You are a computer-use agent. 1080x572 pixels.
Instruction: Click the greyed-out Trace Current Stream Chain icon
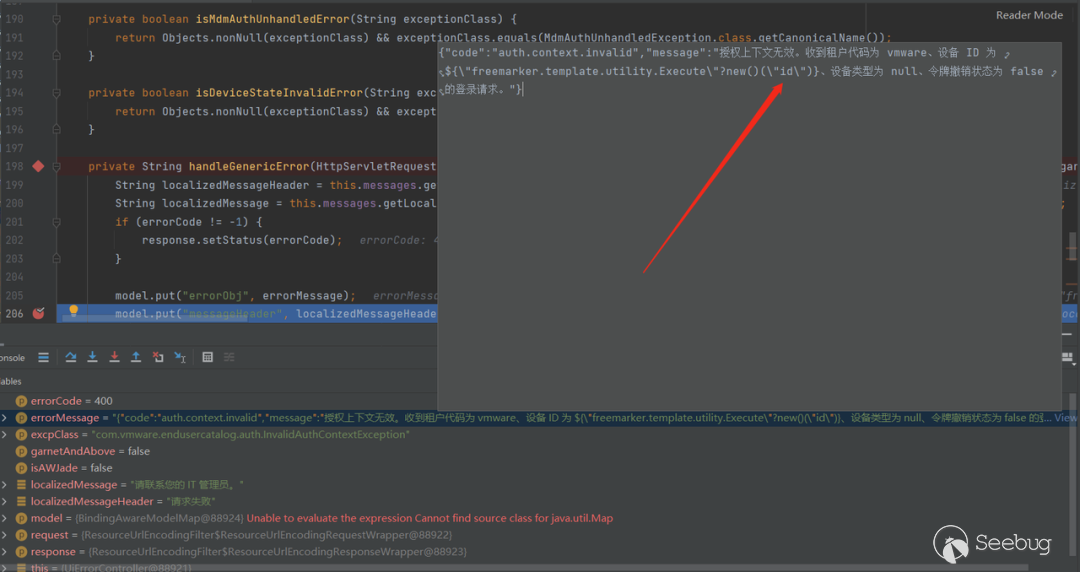229,357
